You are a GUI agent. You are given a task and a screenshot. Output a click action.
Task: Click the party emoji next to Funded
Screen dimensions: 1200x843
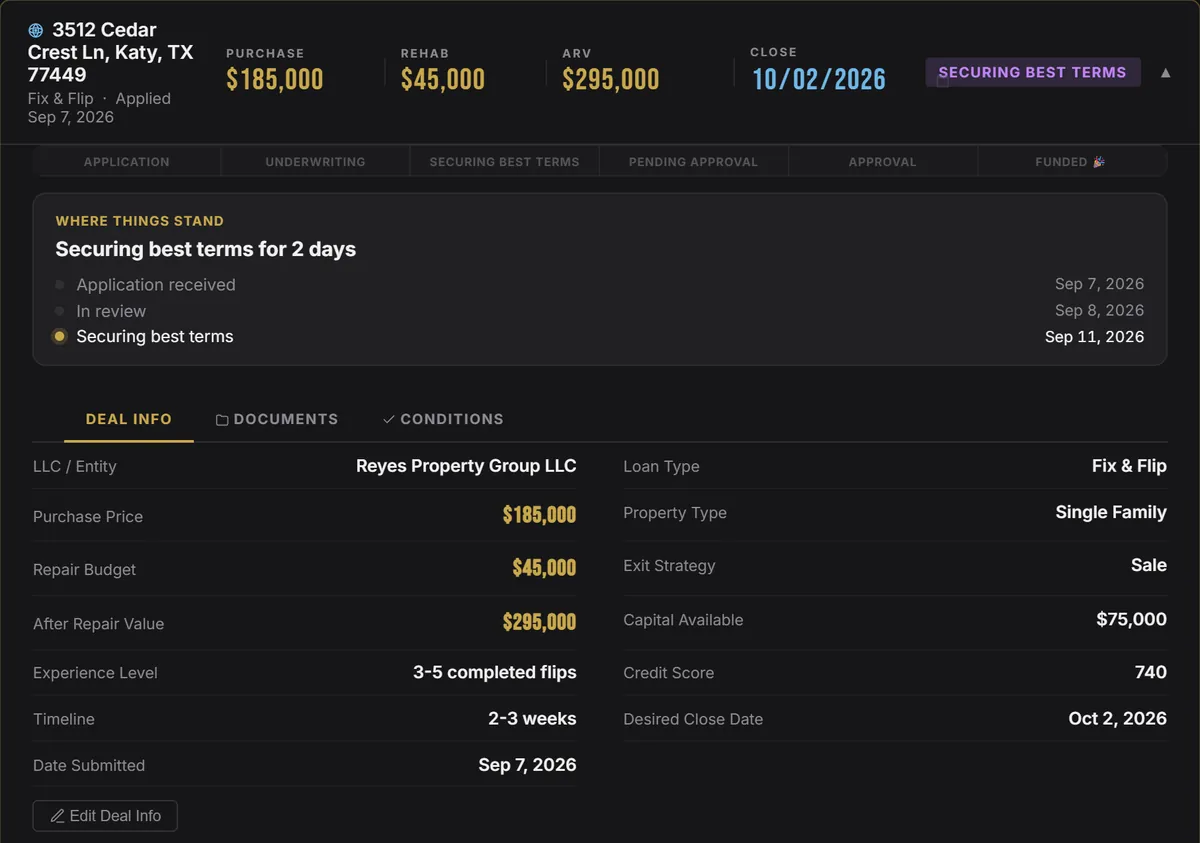[x=1099, y=161]
